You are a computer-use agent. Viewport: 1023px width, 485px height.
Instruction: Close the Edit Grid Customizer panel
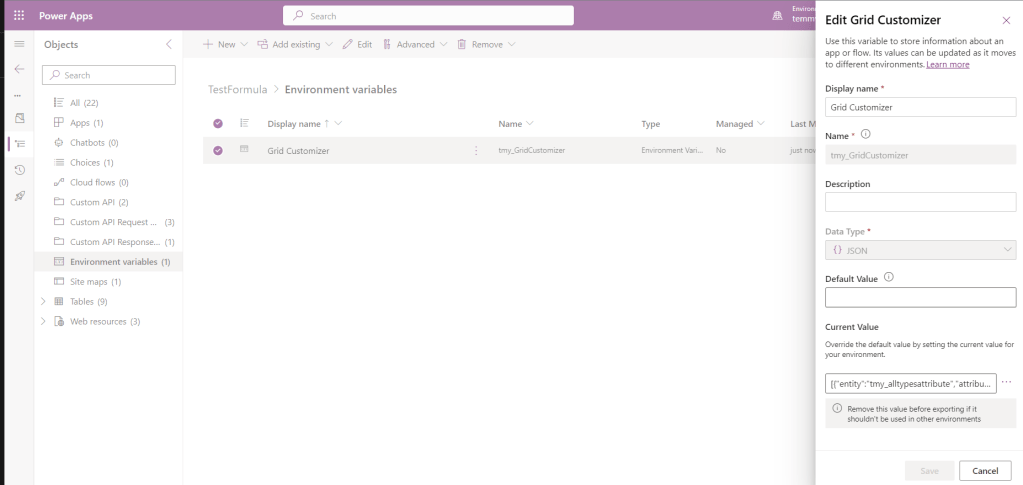click(1006, 21)
